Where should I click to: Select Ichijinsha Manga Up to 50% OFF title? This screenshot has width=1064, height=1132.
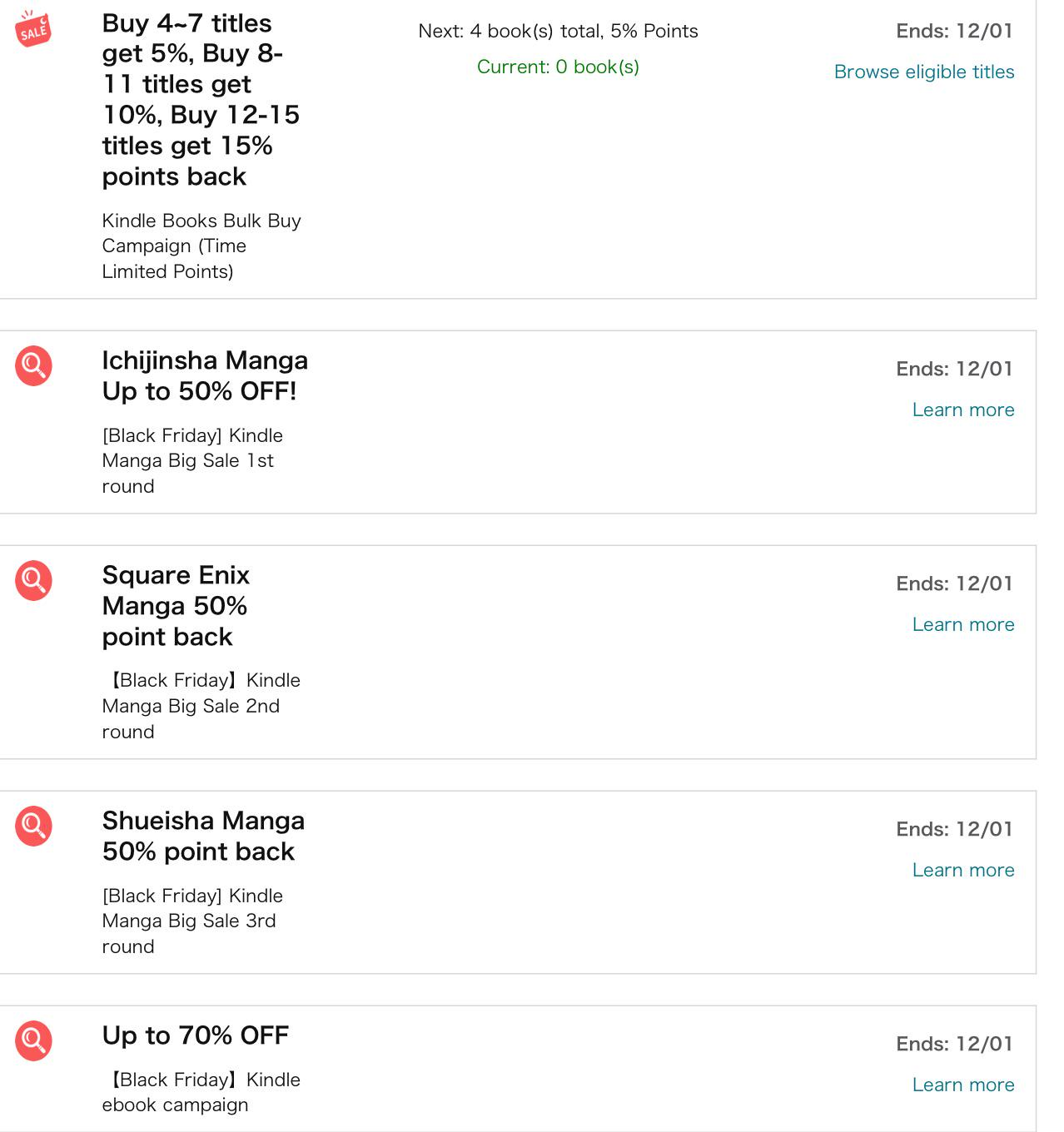click(205, 375)
